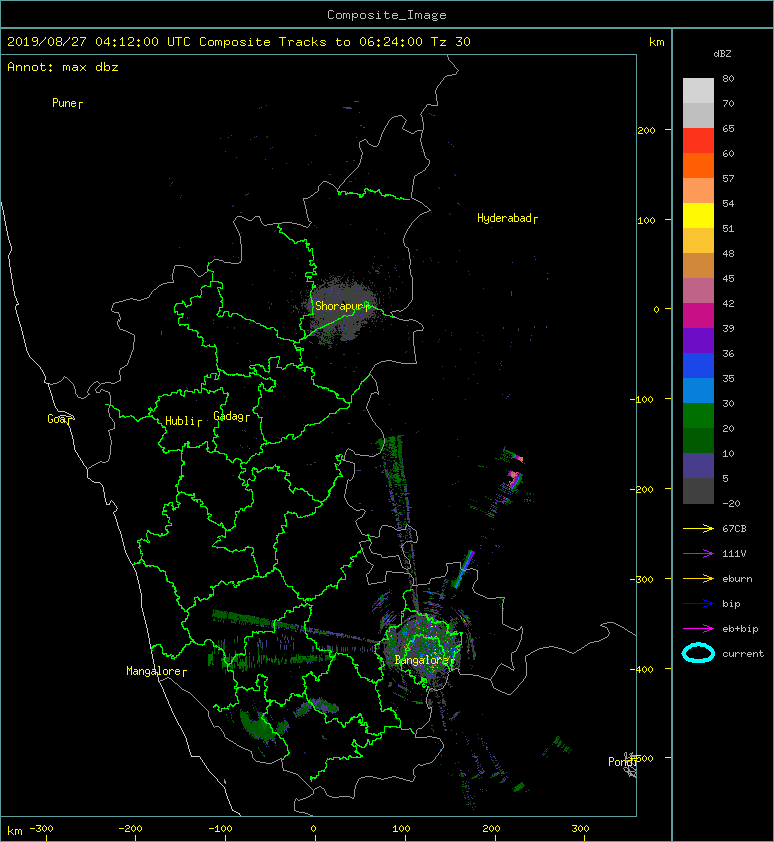Click the 'current' legend label text
Screen dimensions: 774x842
(743, 654)
